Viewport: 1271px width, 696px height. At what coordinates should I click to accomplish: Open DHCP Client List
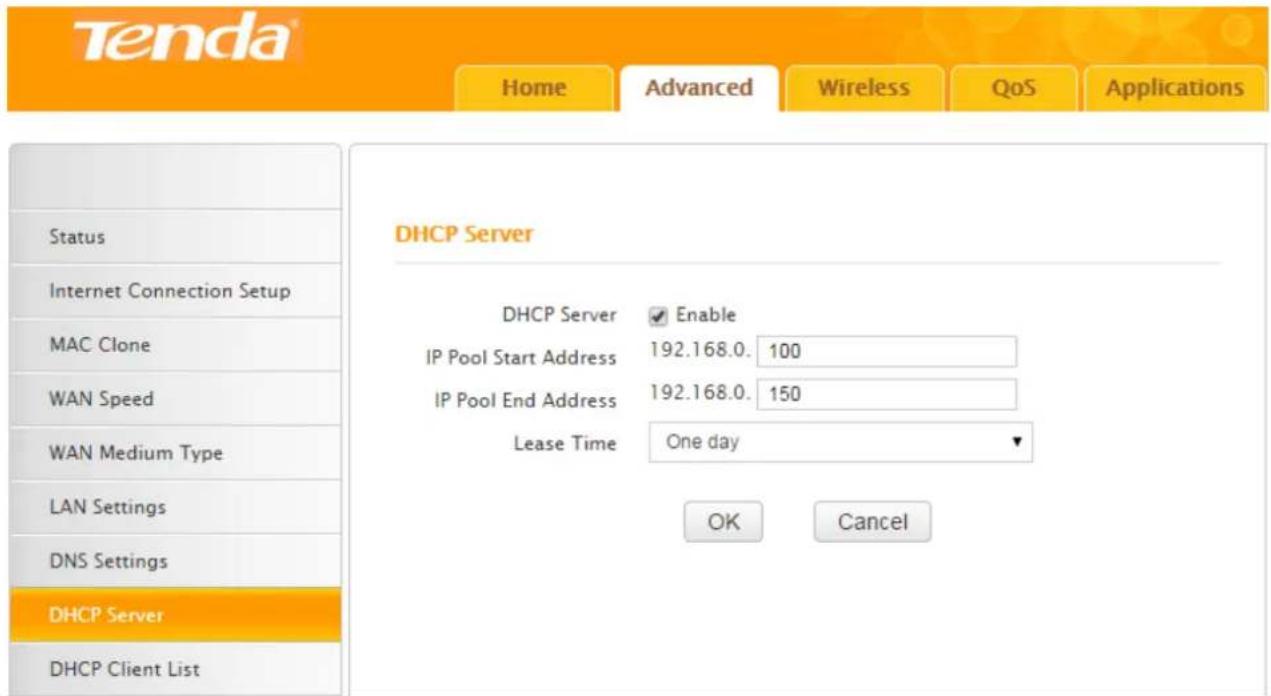click(x=175, y=669)
